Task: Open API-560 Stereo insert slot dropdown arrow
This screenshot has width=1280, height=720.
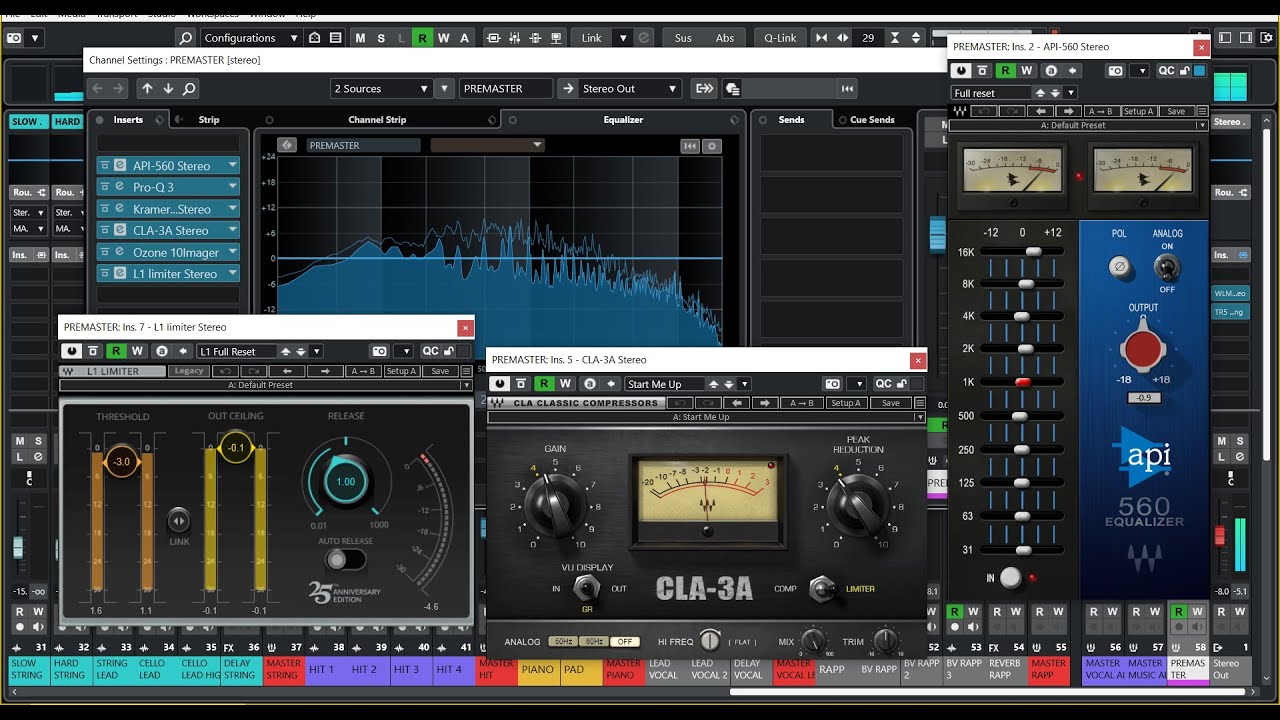Action: (x=232, y=165)
